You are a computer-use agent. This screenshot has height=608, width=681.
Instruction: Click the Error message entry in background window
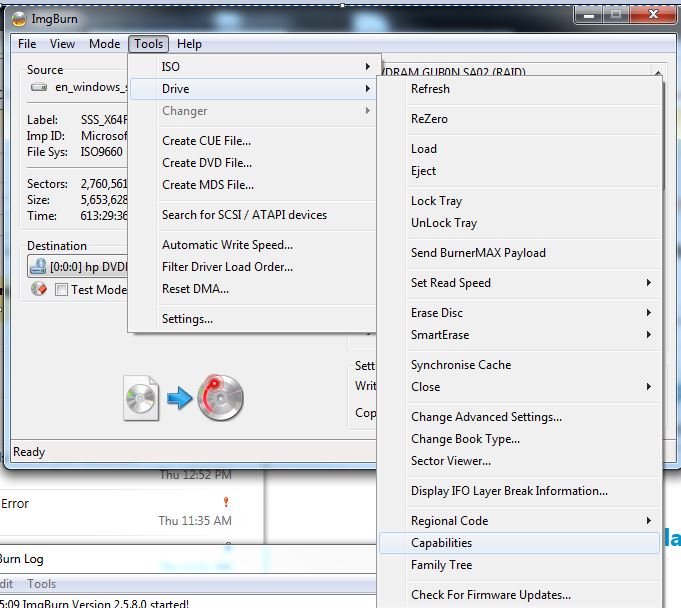tap(15, 504)
